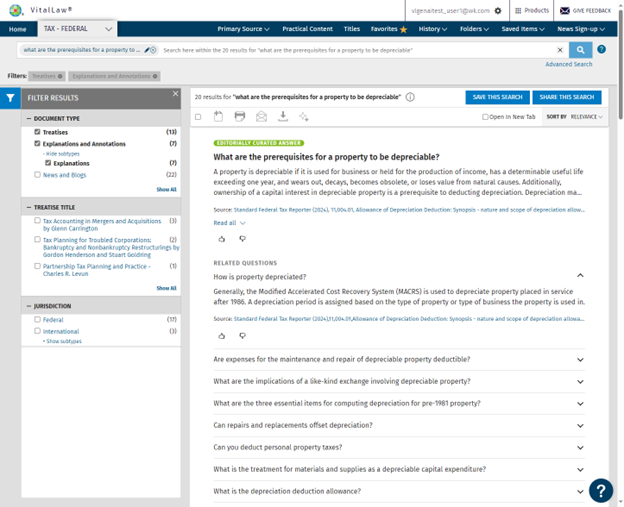Check the News and Blogs filter

click(x=37, y=174)
